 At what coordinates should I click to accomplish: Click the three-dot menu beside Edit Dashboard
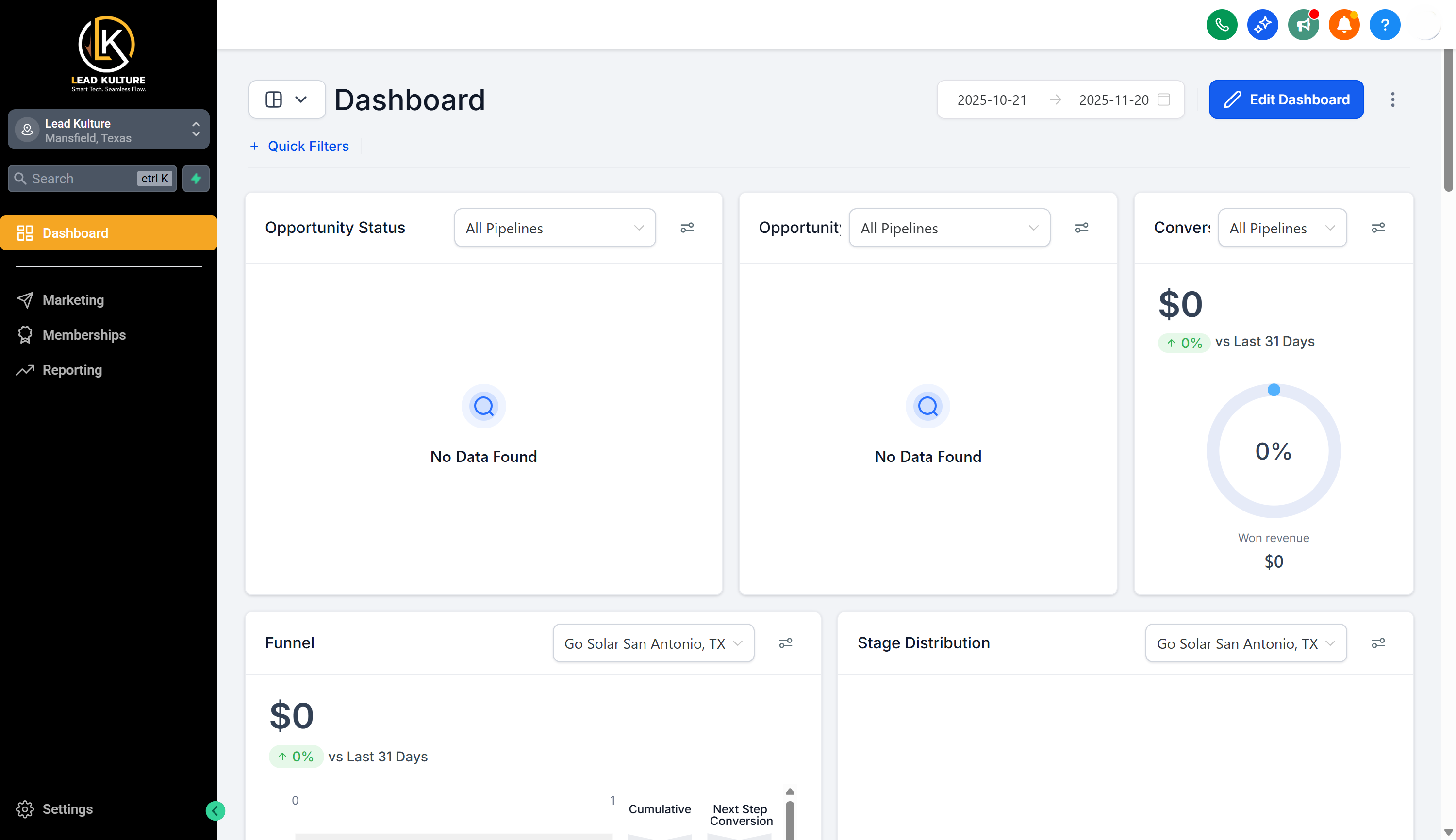(x=1392, y=99)
